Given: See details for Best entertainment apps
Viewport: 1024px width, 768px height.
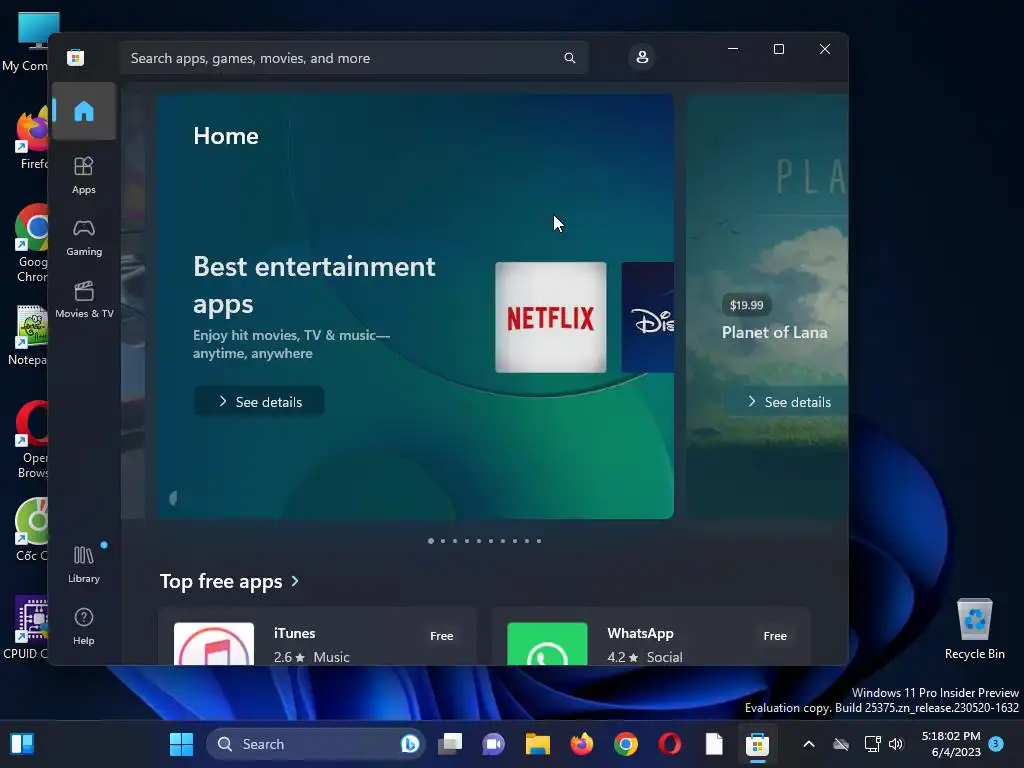Looking at the screenshot, I should pyautogui.click(x=259, y=402).
